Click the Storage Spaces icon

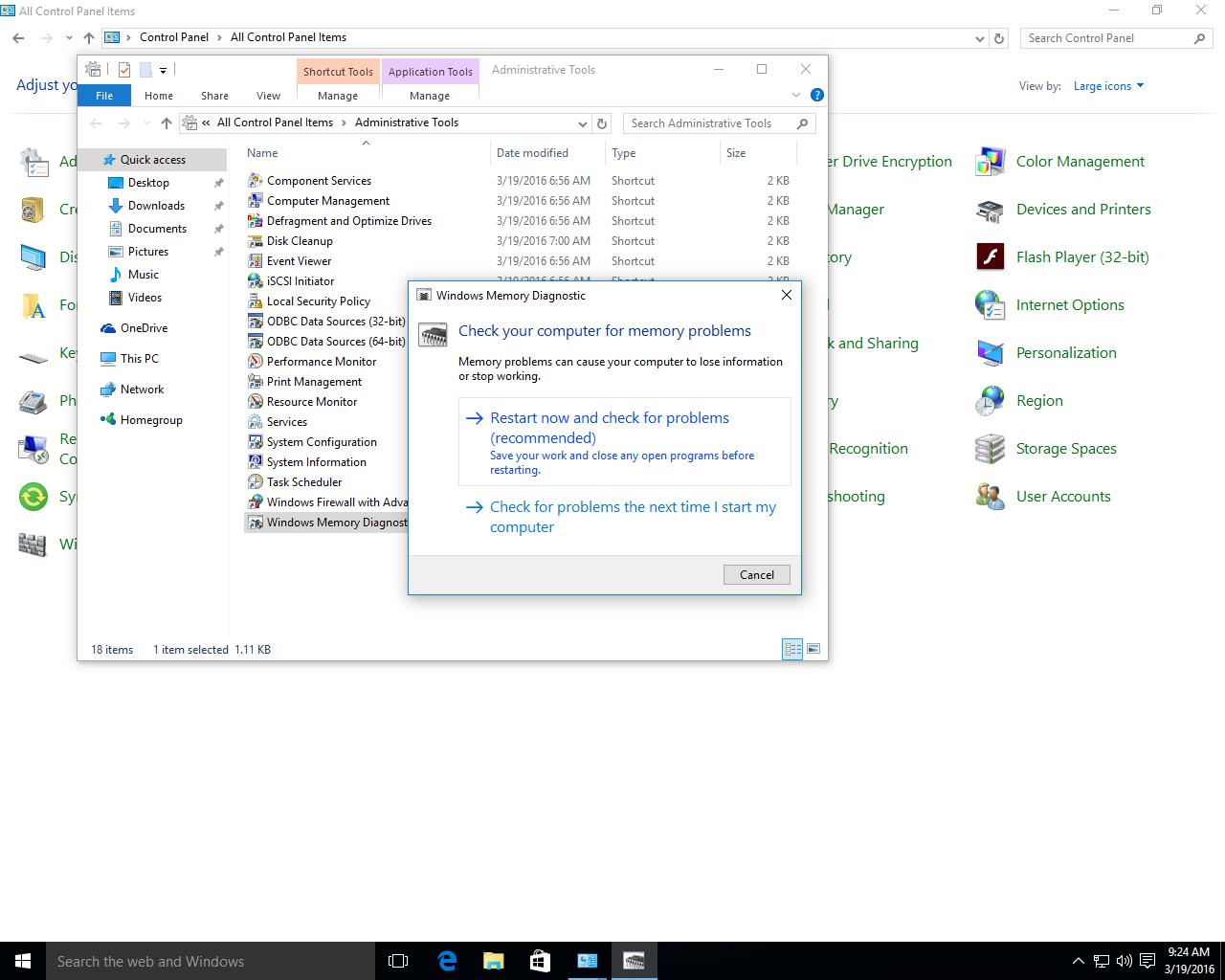990,449
